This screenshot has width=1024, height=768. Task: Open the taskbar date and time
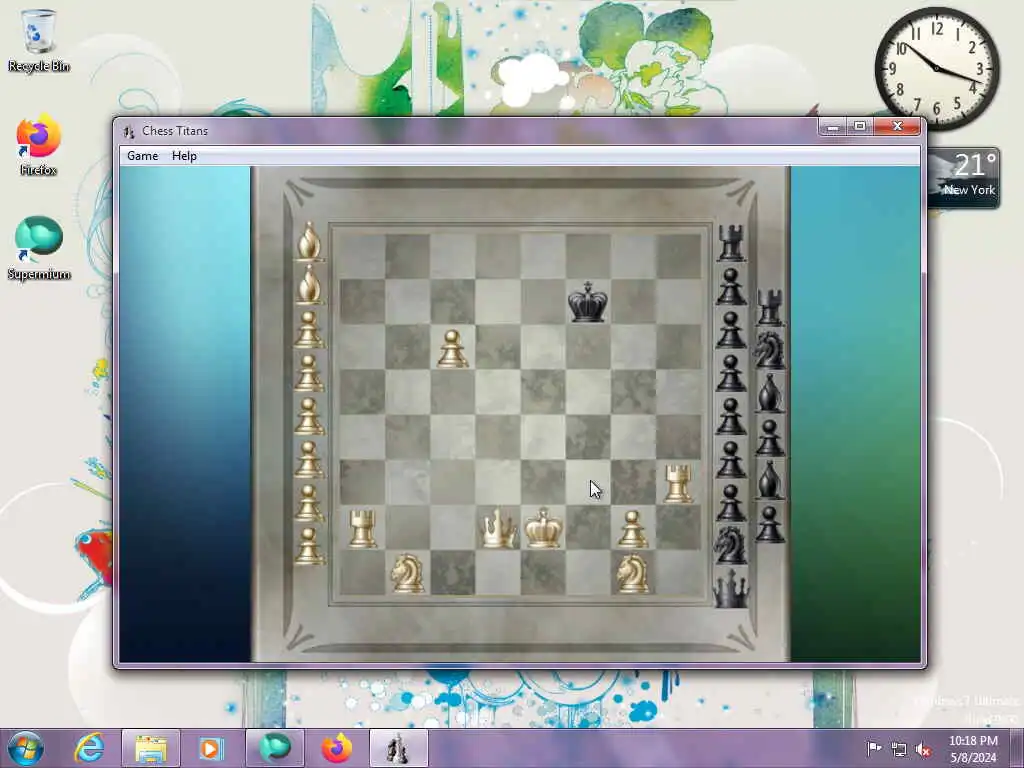click(x=973, y=749)
